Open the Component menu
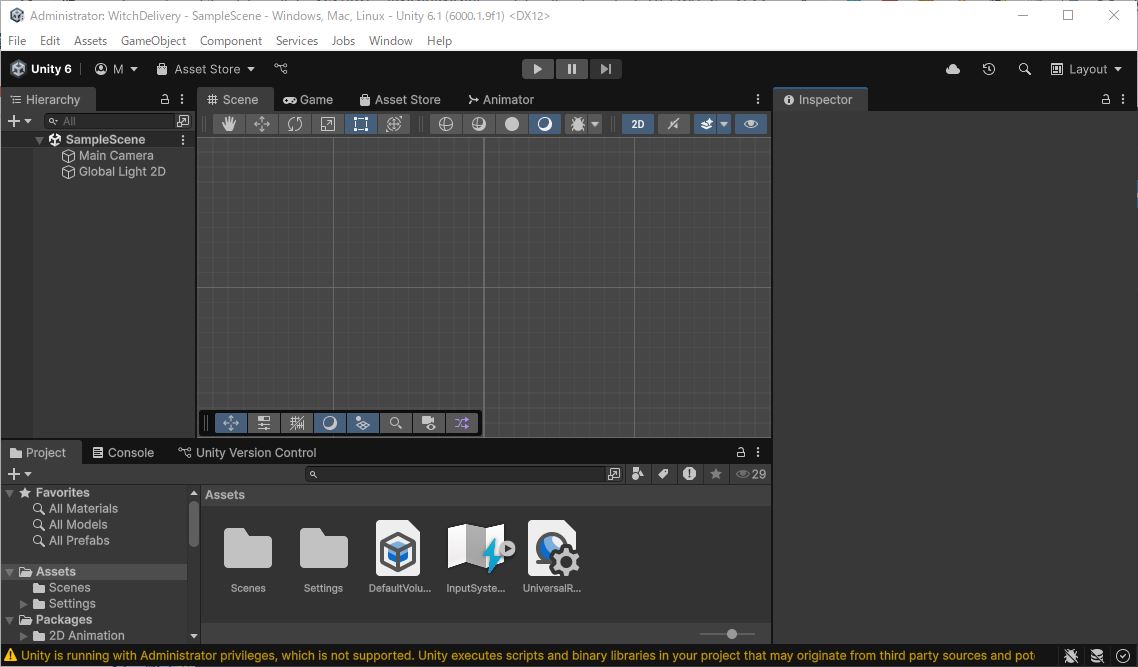The height and width of the screenshot is (667, 1138). coord(231,41)
